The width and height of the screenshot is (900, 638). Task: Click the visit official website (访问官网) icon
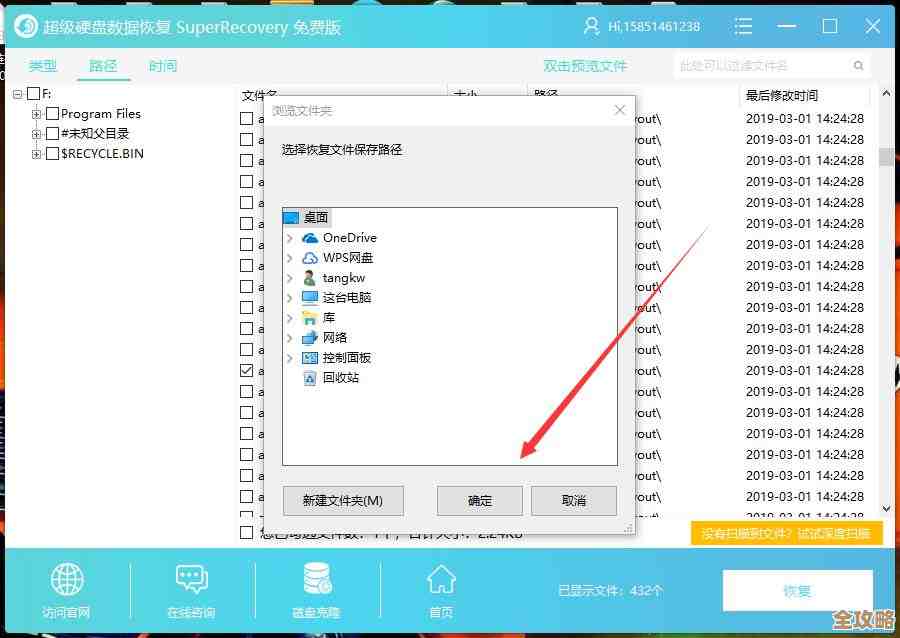click(66, 590)
